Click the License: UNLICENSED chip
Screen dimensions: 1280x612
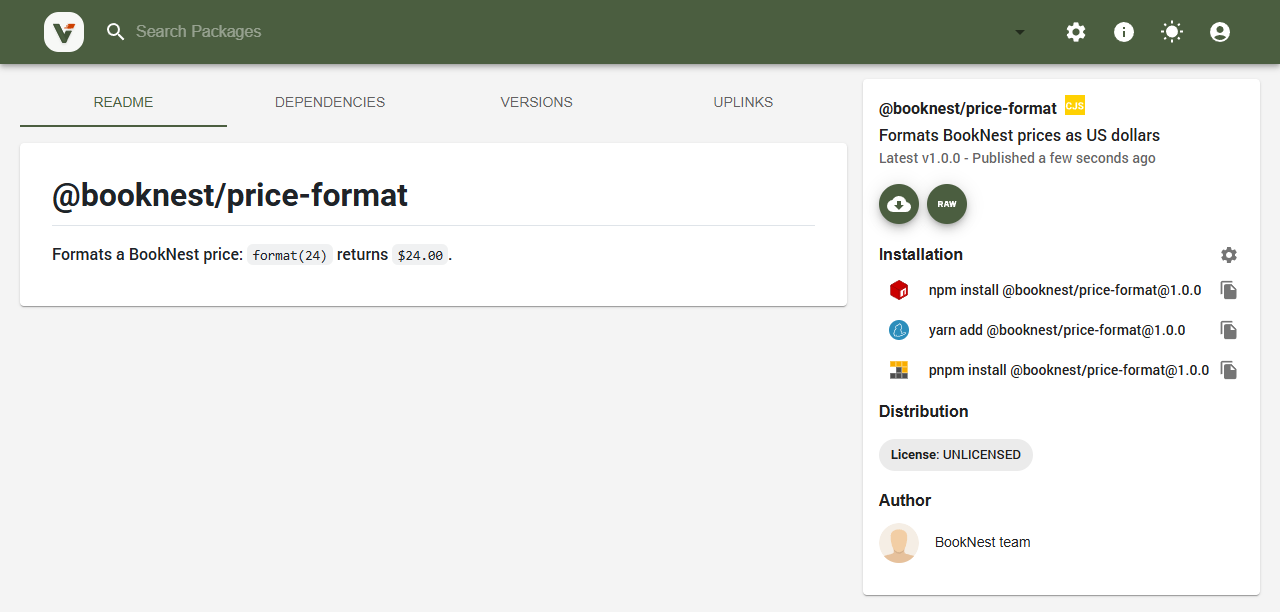(x=956, y=455)
